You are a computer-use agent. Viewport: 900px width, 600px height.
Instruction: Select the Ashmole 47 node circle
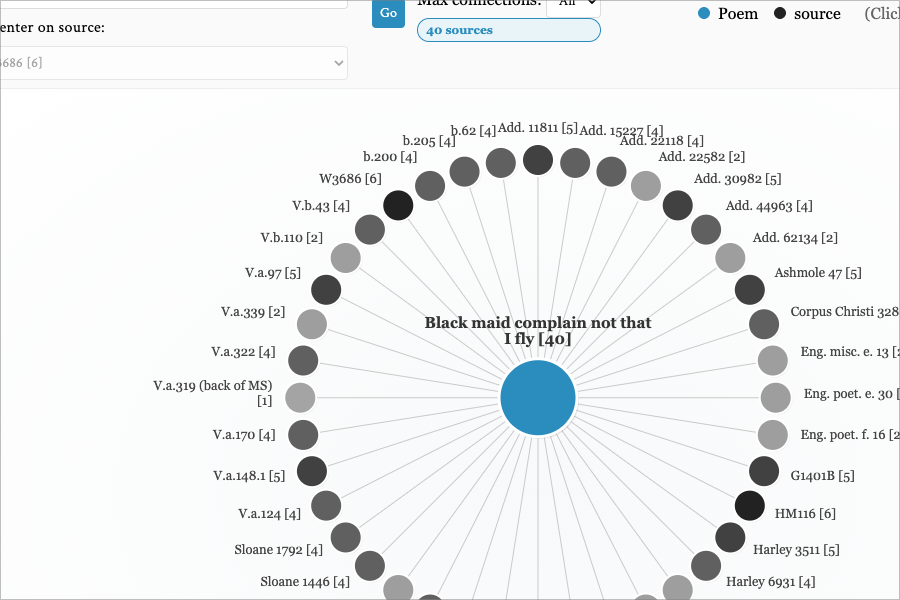coord(750,289)
